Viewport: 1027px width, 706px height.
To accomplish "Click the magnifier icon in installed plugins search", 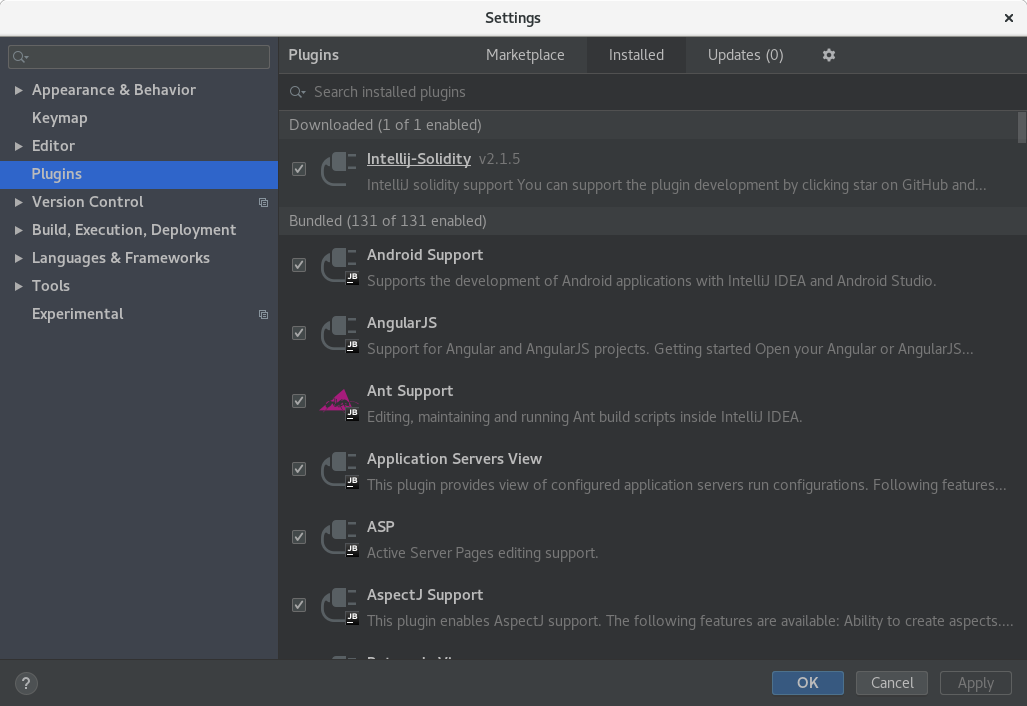I will [297, 92].
